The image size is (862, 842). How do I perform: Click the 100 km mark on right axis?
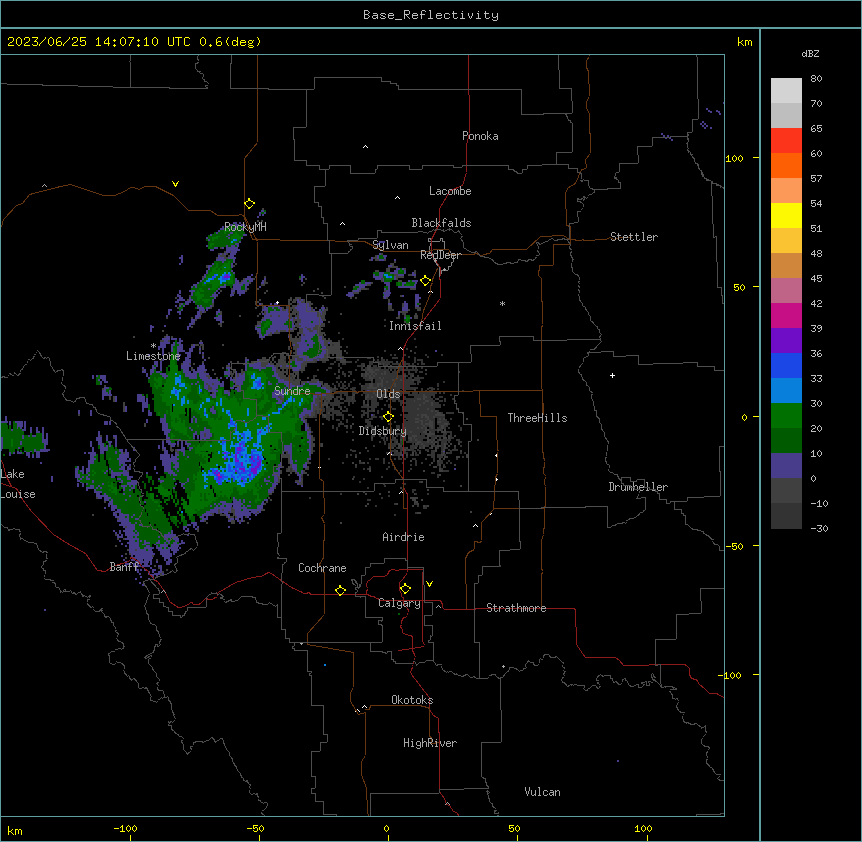point(734,158)
